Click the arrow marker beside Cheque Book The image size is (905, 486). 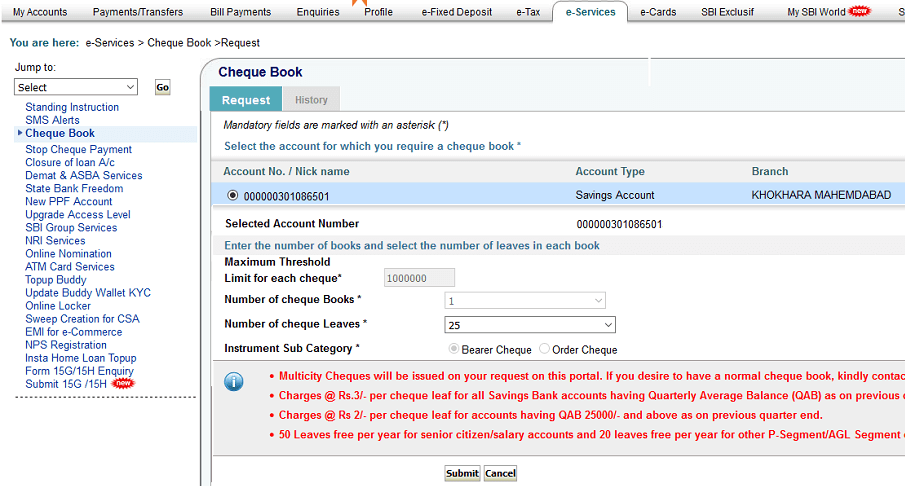(x=20, y=133)
